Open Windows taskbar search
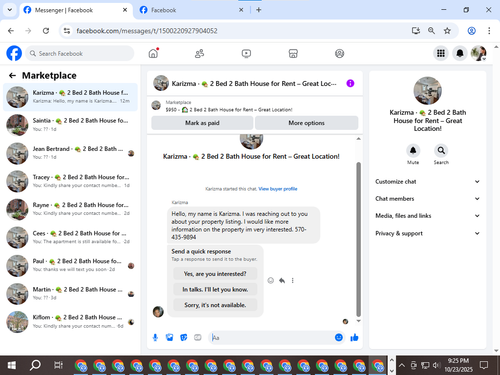Image resolution: width=500 pixels, height=375 pixels. click(x=35, y=366)
